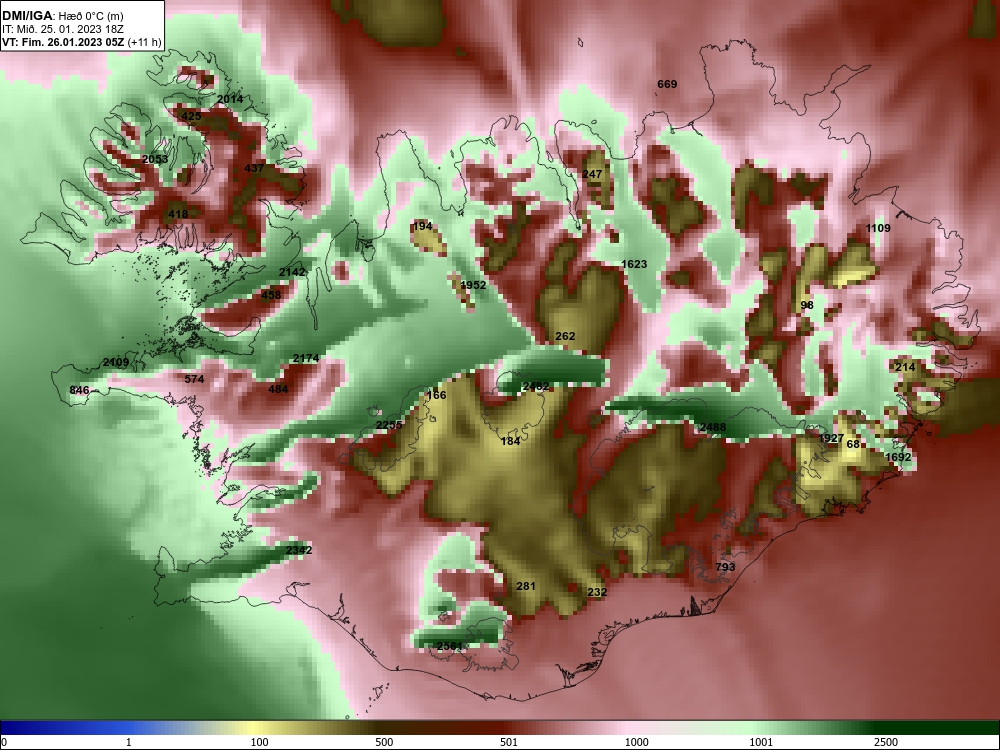Click the 425 value label
The width and height of the screenshot is (1000, 750).
click(191, 116)
